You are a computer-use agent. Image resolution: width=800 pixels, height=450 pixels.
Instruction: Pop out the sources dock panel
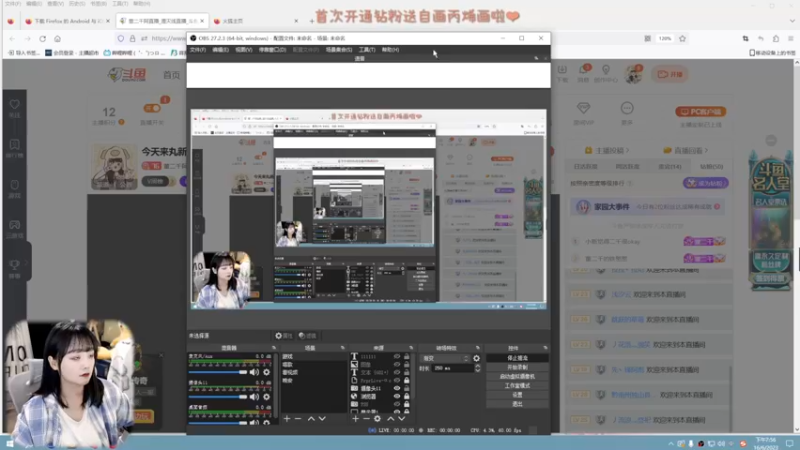(411, 348)
